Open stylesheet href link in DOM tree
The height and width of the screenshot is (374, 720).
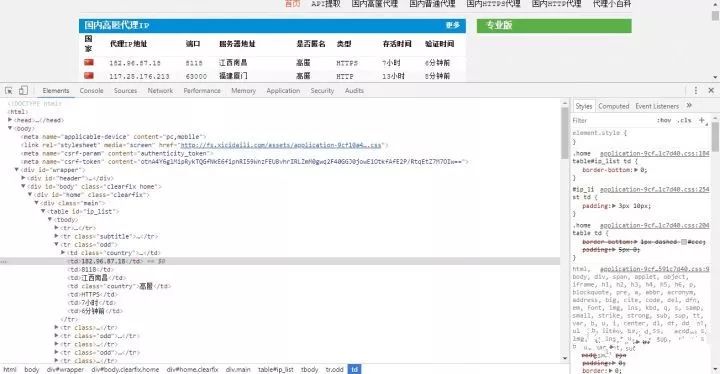pyautogui.click(x=281, y=145)
